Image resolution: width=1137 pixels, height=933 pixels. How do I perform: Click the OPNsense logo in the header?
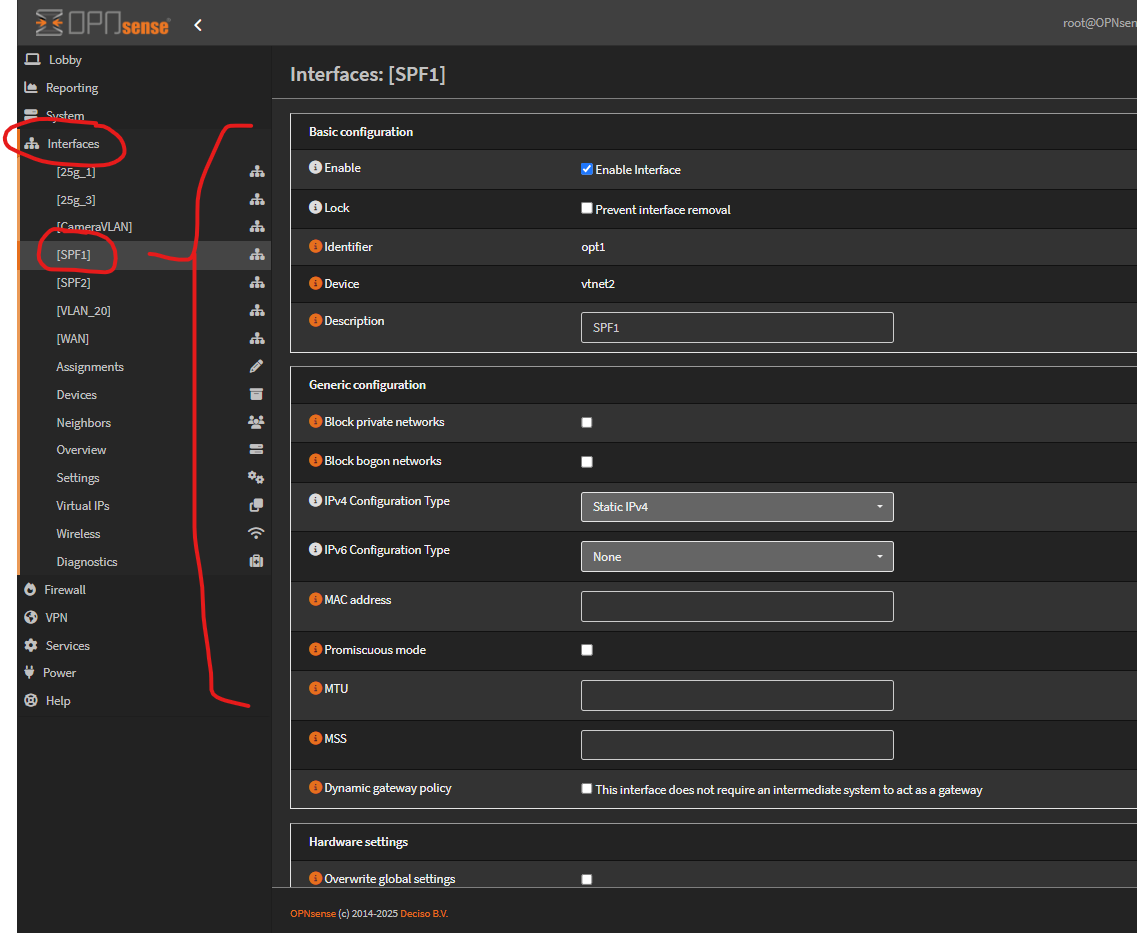(x=100, y=22)
